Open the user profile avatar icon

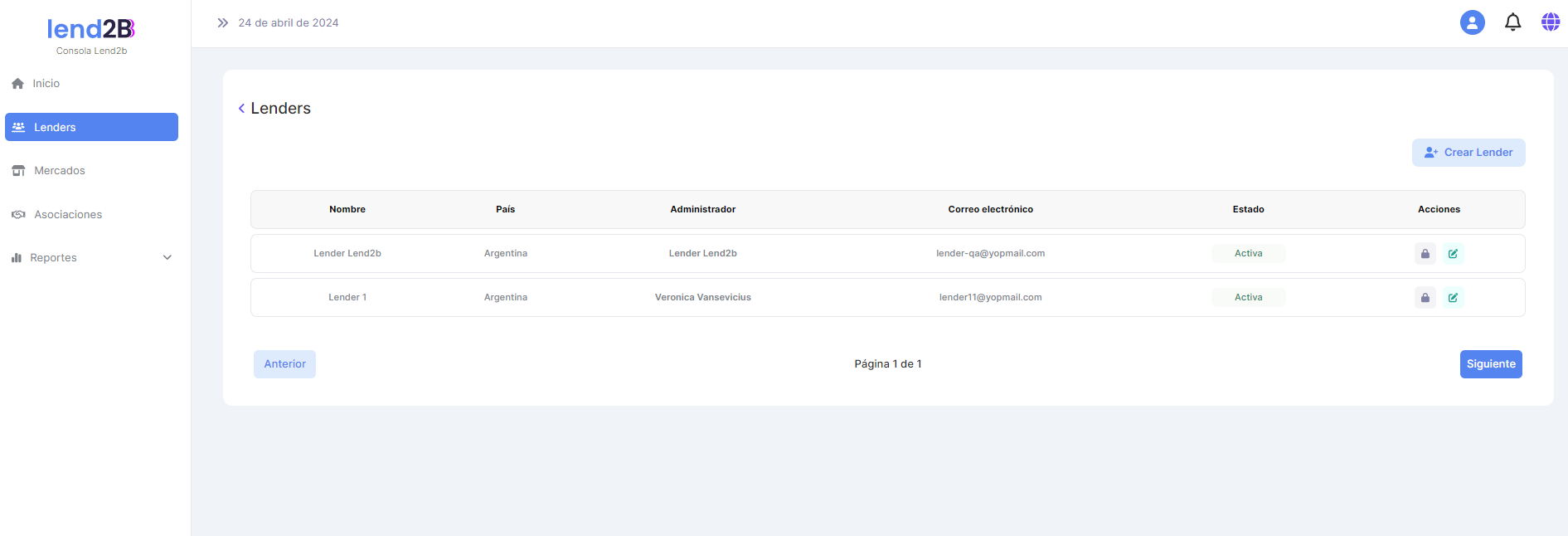(1472, 22)
